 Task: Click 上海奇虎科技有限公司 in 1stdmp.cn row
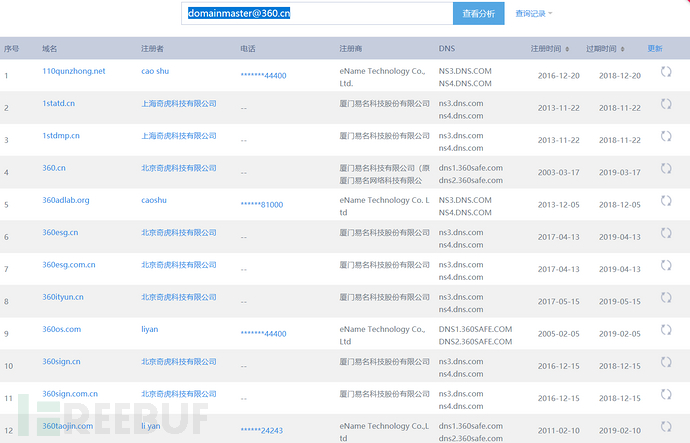(x=179, y=135)
